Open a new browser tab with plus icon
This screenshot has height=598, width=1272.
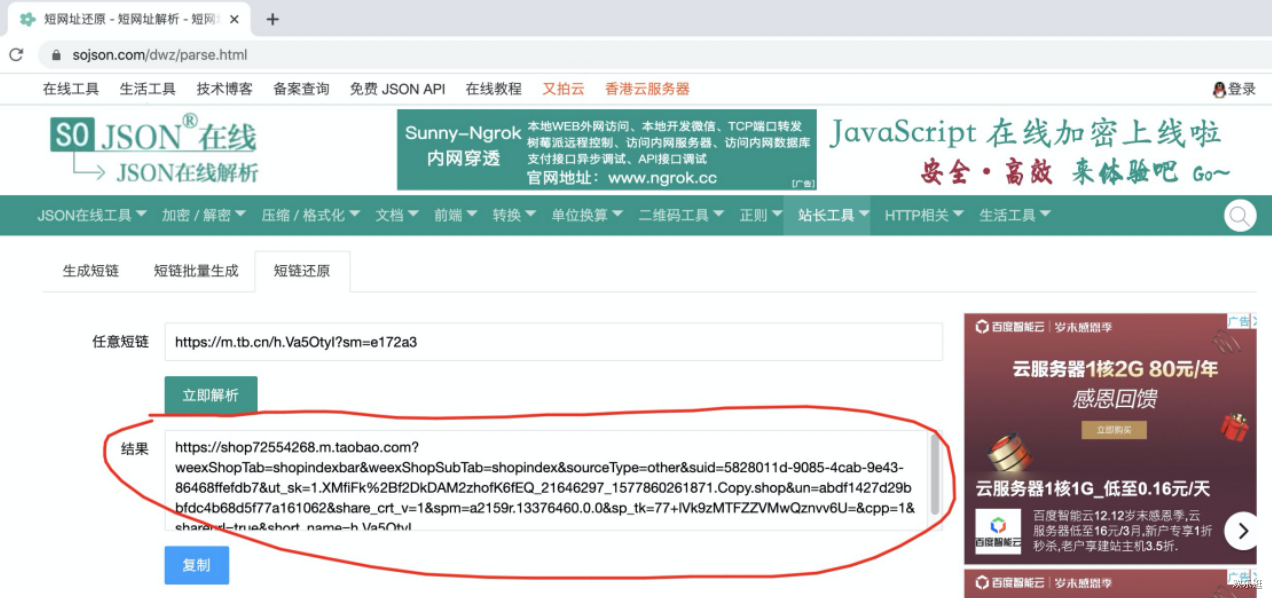click(272, 19)
